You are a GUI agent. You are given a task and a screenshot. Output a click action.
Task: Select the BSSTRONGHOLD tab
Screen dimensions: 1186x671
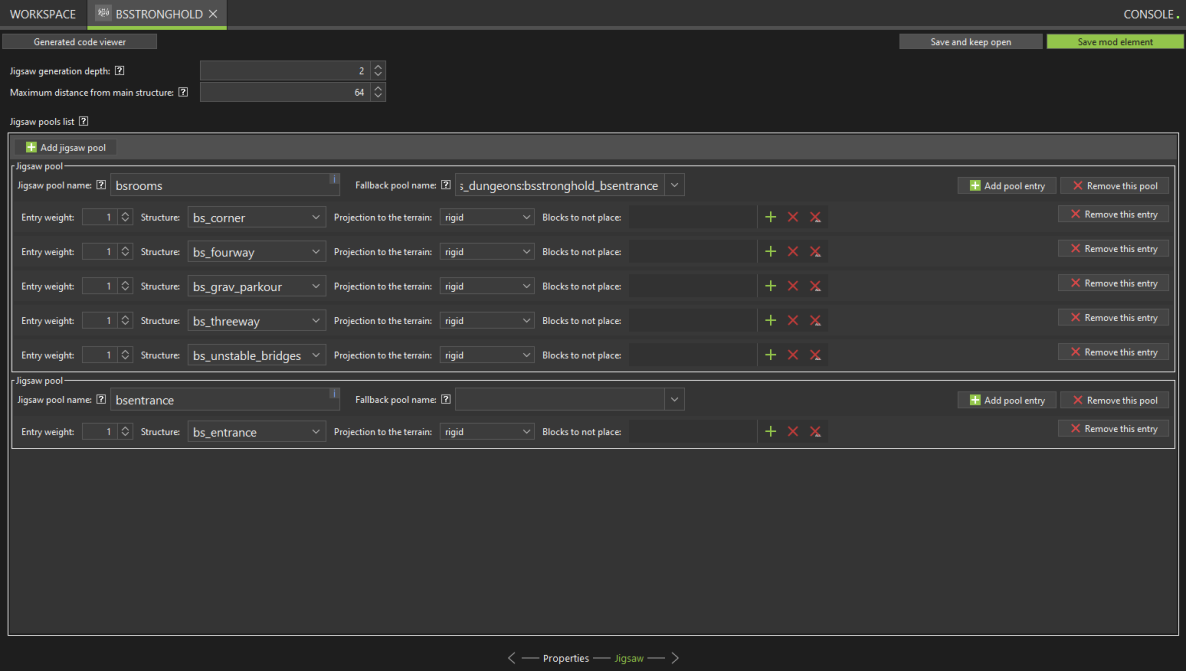159,14
